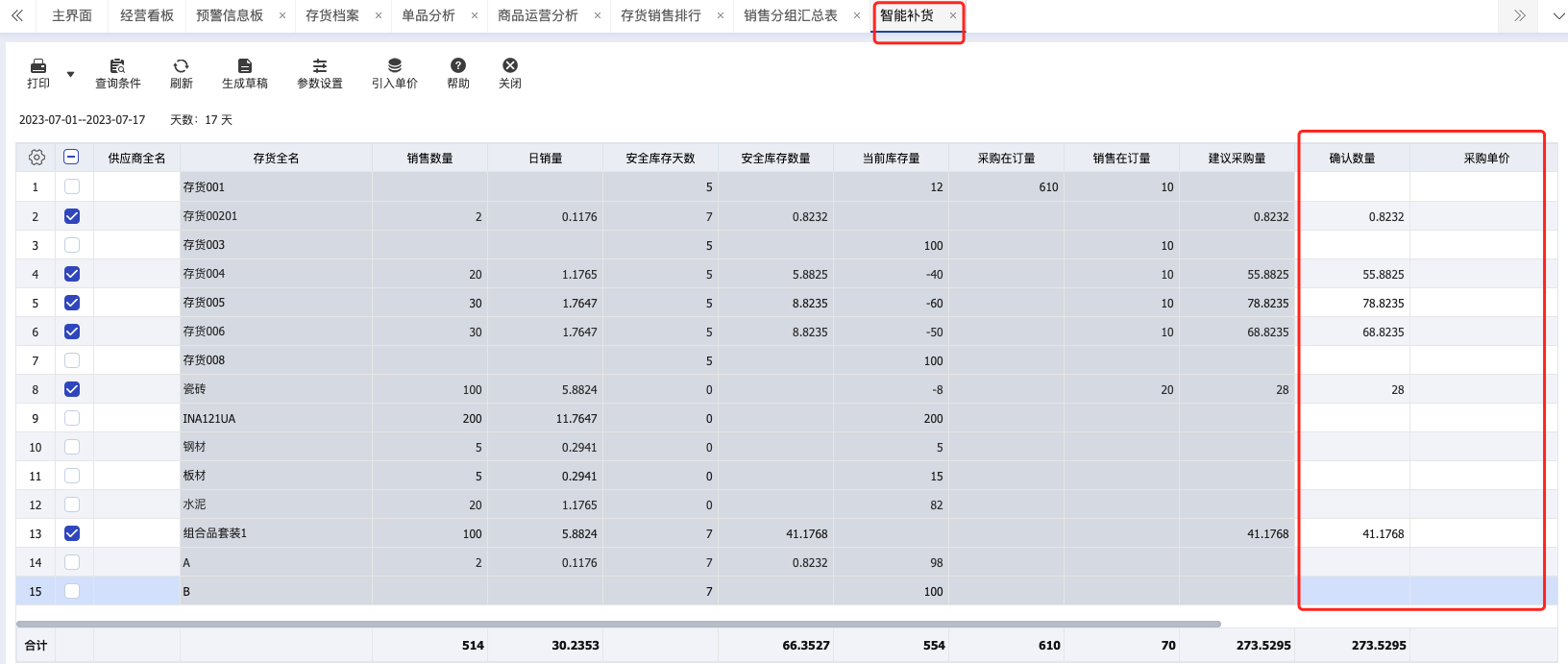1568x664 pixels.
Task: Uncheck the checkbox for 存货005 row
Action: 72,303
